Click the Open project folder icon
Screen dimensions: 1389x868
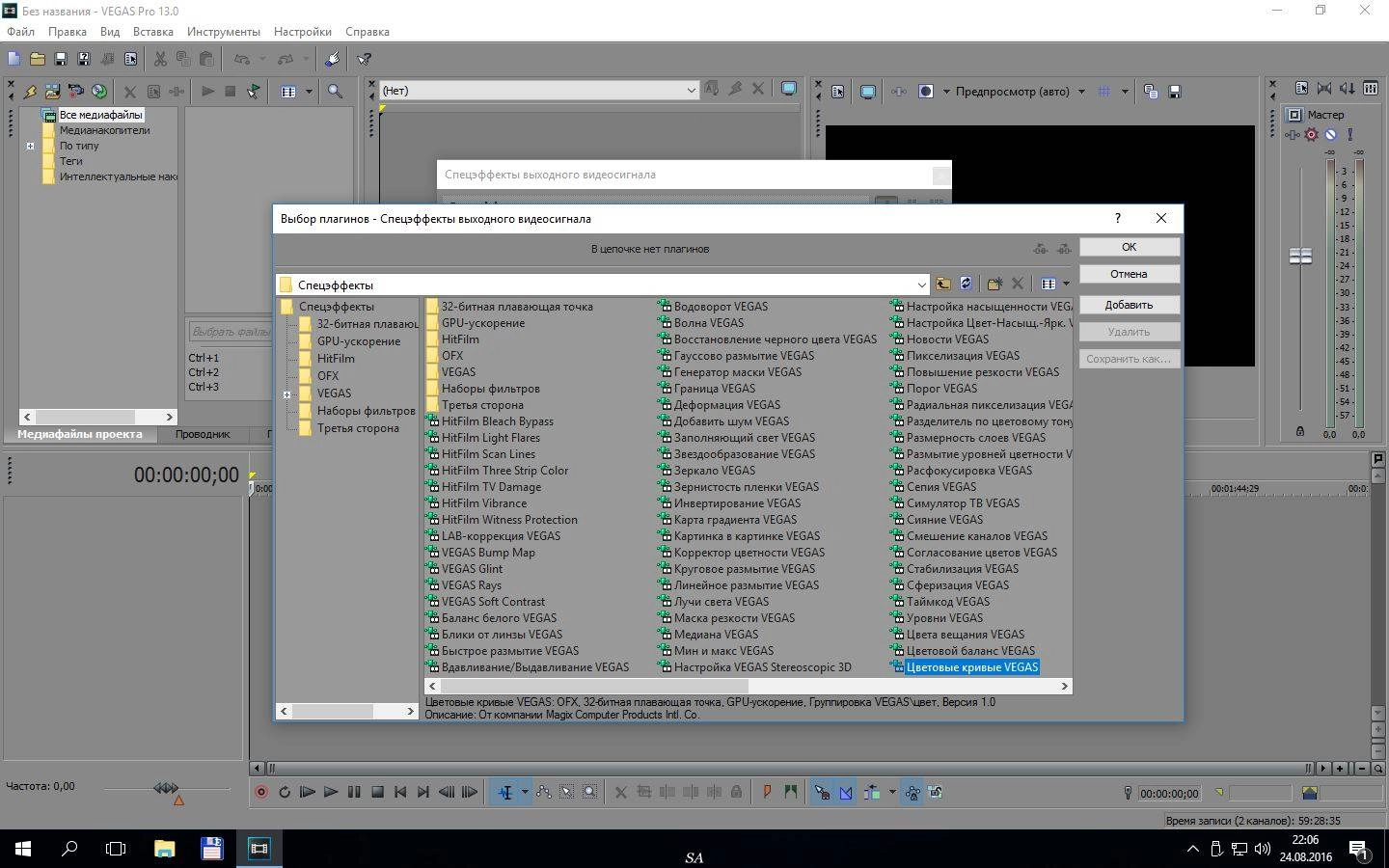pyautogui.click(x=38, y=59)
